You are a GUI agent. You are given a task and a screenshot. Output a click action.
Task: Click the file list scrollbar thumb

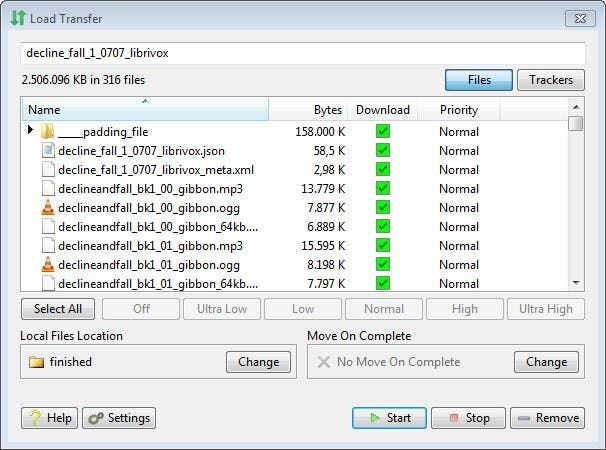576,124
